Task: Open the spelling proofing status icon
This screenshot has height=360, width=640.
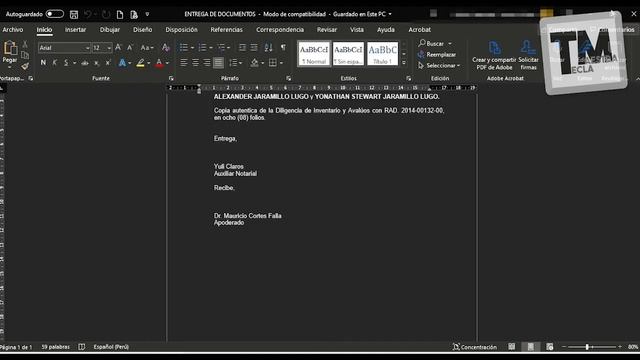Action: (82, 347)
